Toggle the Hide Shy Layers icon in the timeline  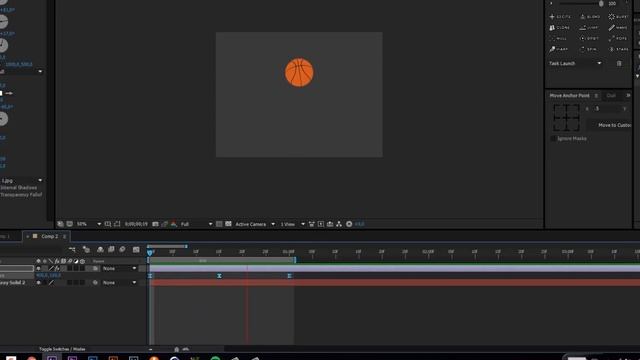(100, 249)
